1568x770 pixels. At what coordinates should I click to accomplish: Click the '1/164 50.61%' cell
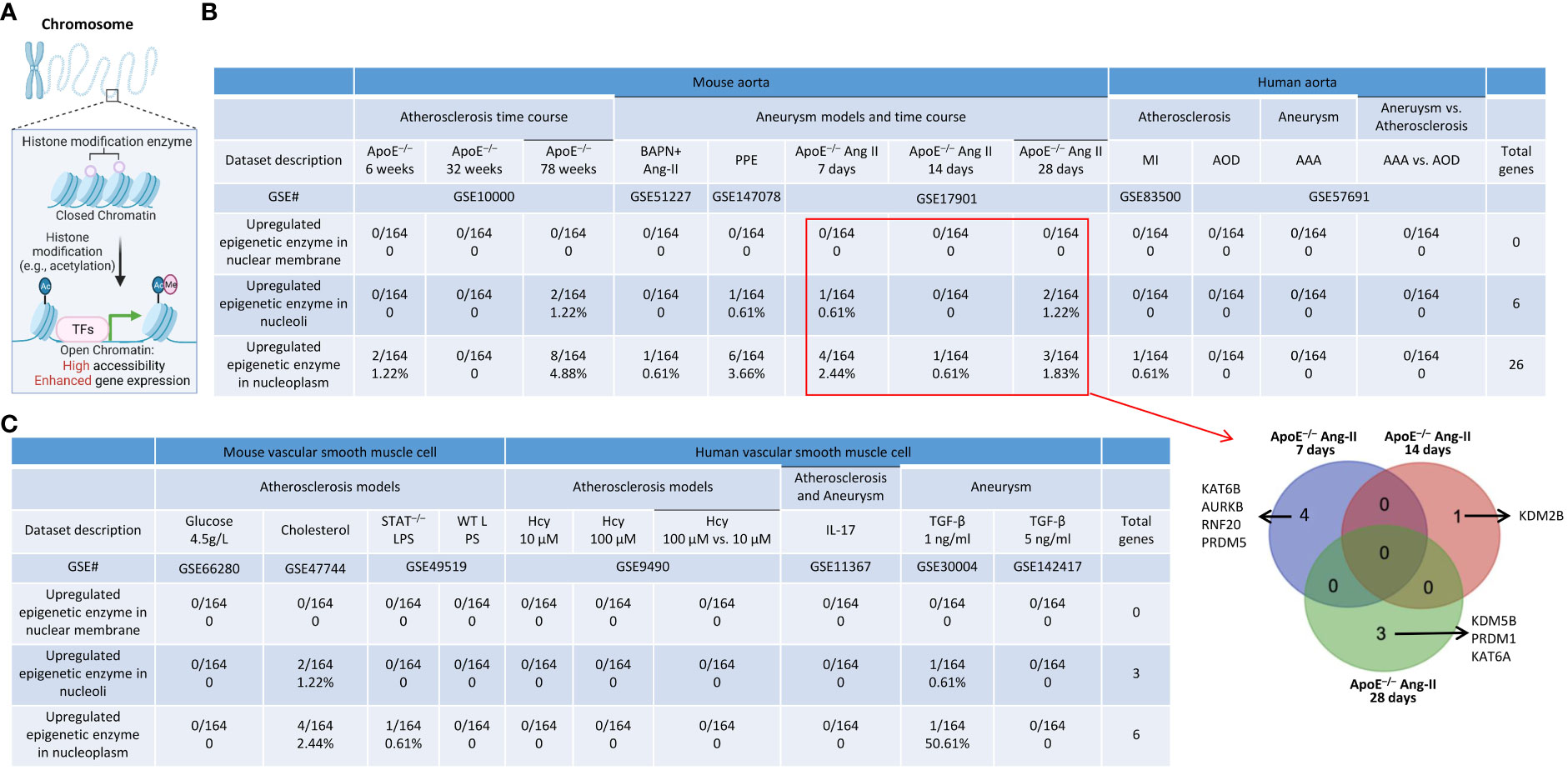947,734
